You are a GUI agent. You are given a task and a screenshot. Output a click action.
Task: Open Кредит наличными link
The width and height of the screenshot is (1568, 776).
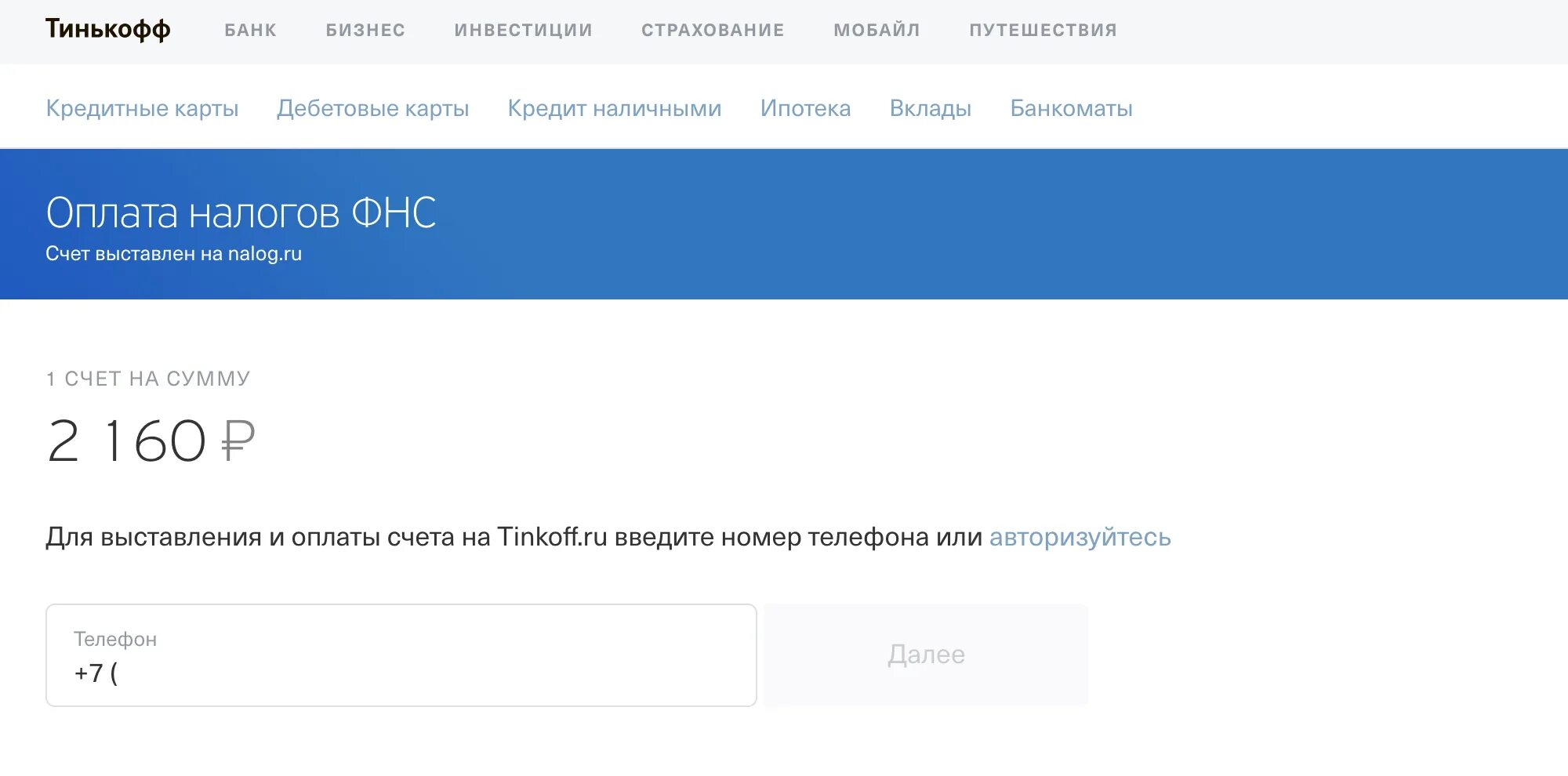click(x=615, y=108)
